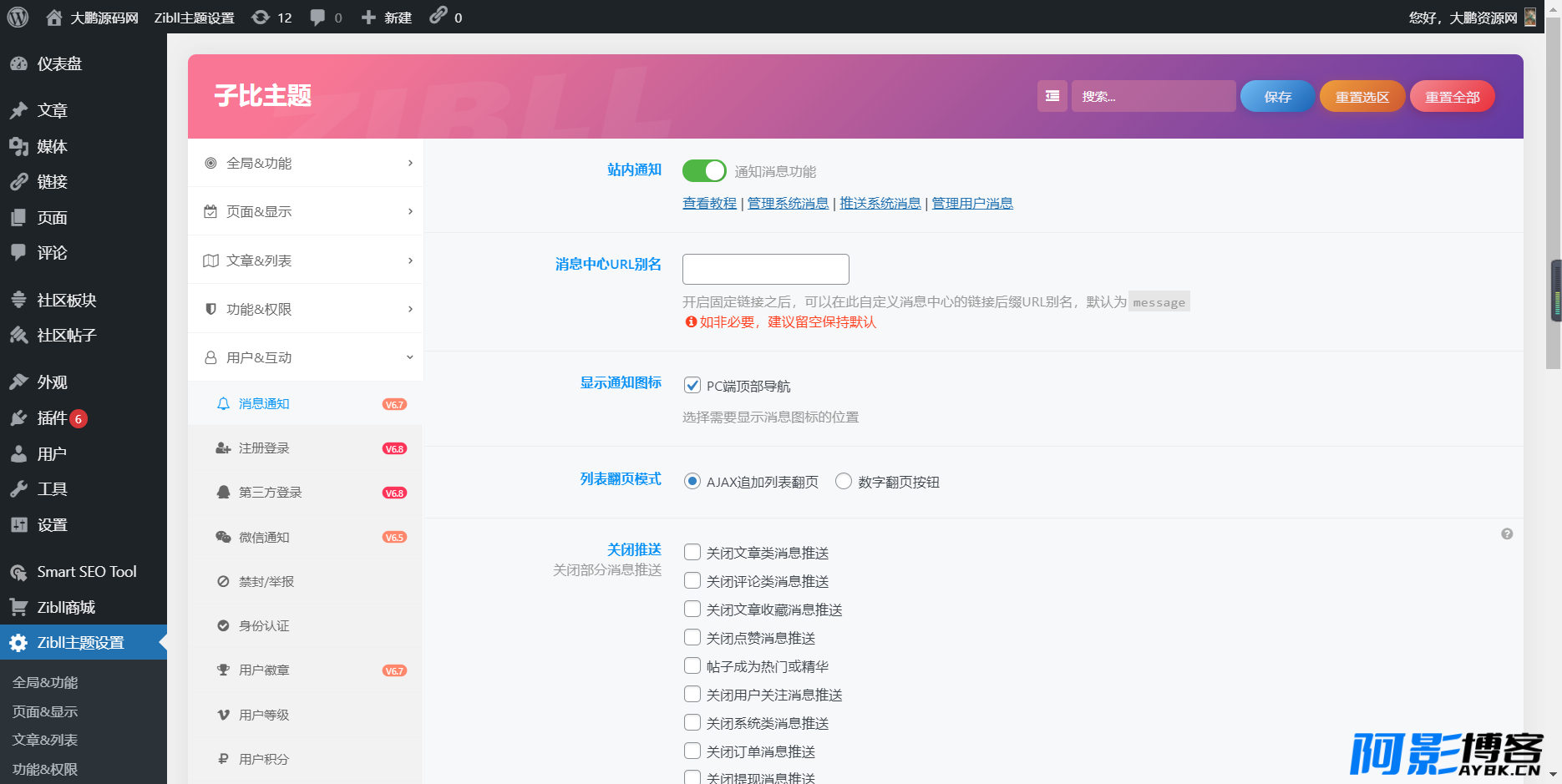Screen dimensions: 1562x784
Task: Click the 评论 comment icon in sidebar
Action: point(18,252)
